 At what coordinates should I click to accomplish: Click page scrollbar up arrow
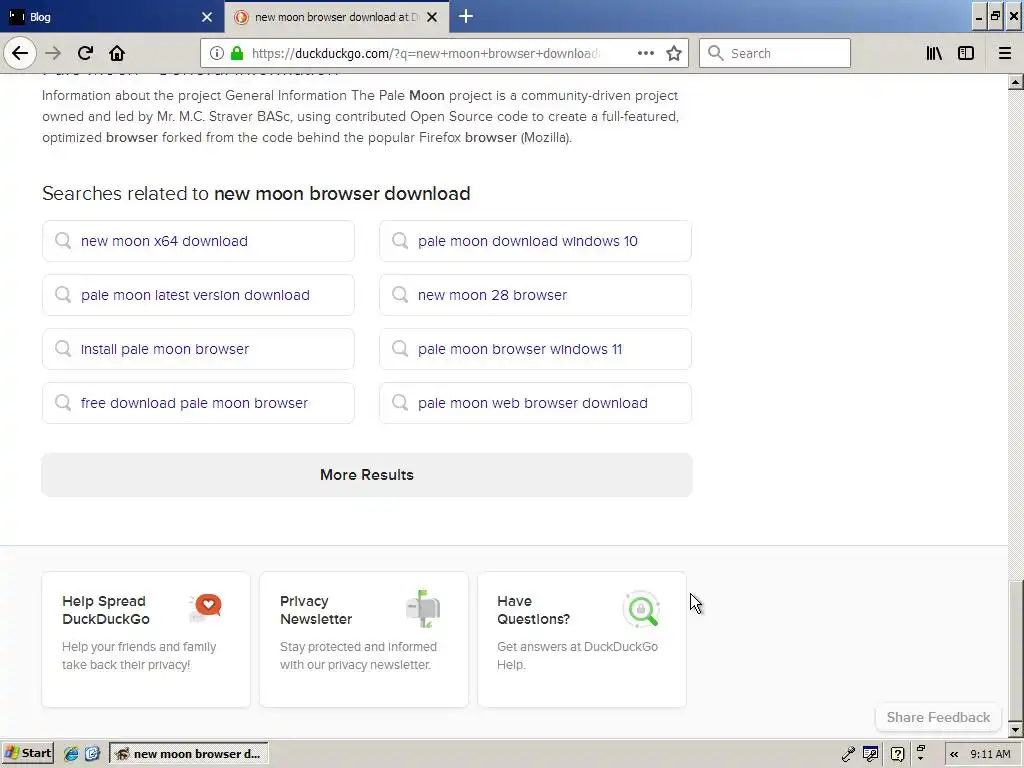[1016, 82]
